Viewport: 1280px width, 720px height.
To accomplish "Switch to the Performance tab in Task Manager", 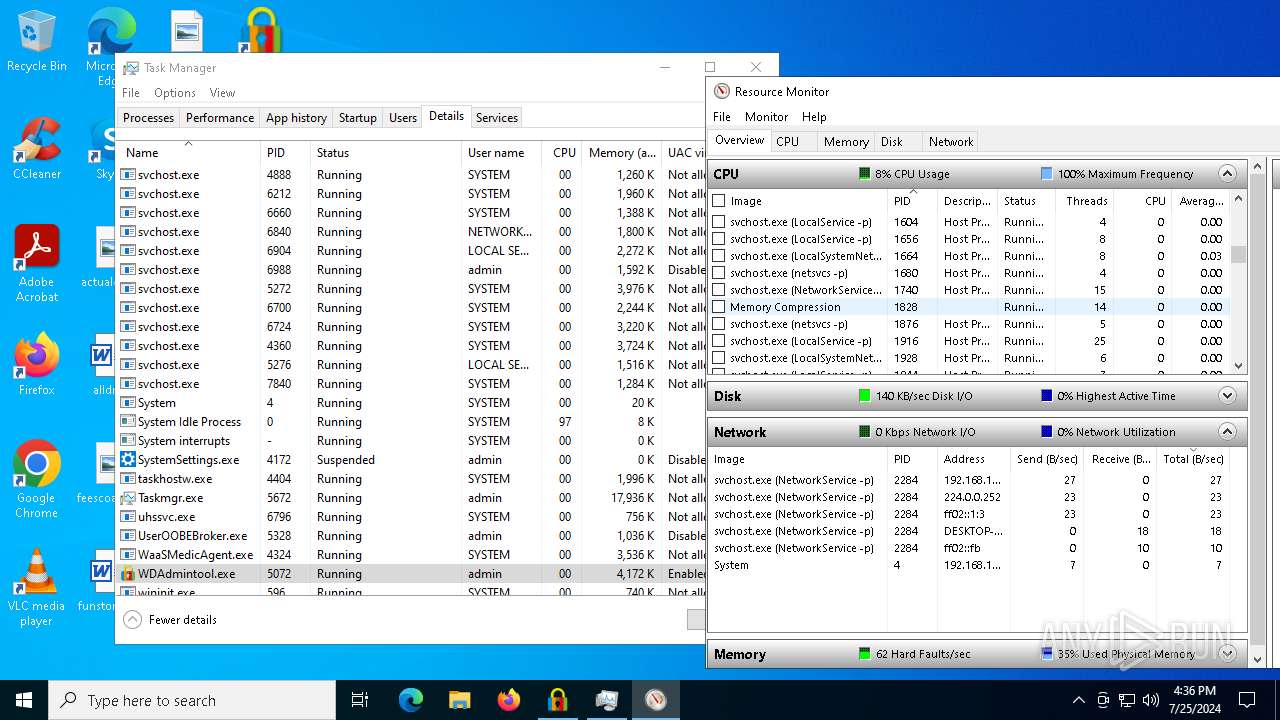I will [x=220, y=118].
